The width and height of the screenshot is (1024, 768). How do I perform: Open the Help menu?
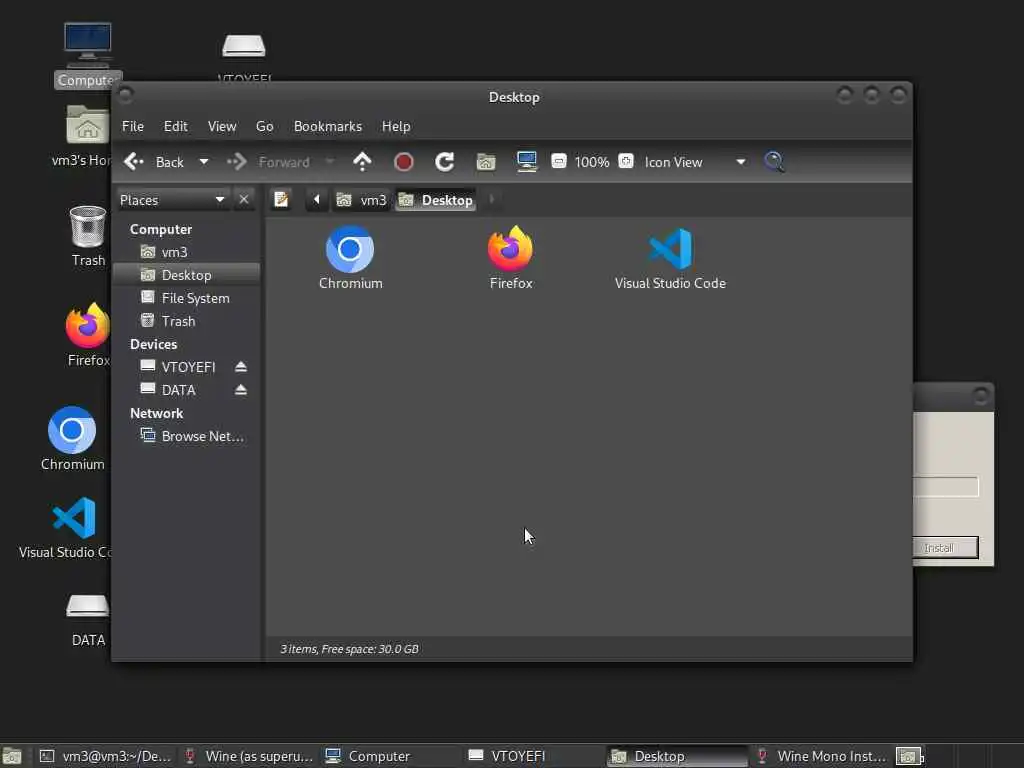tap(396, 126)
